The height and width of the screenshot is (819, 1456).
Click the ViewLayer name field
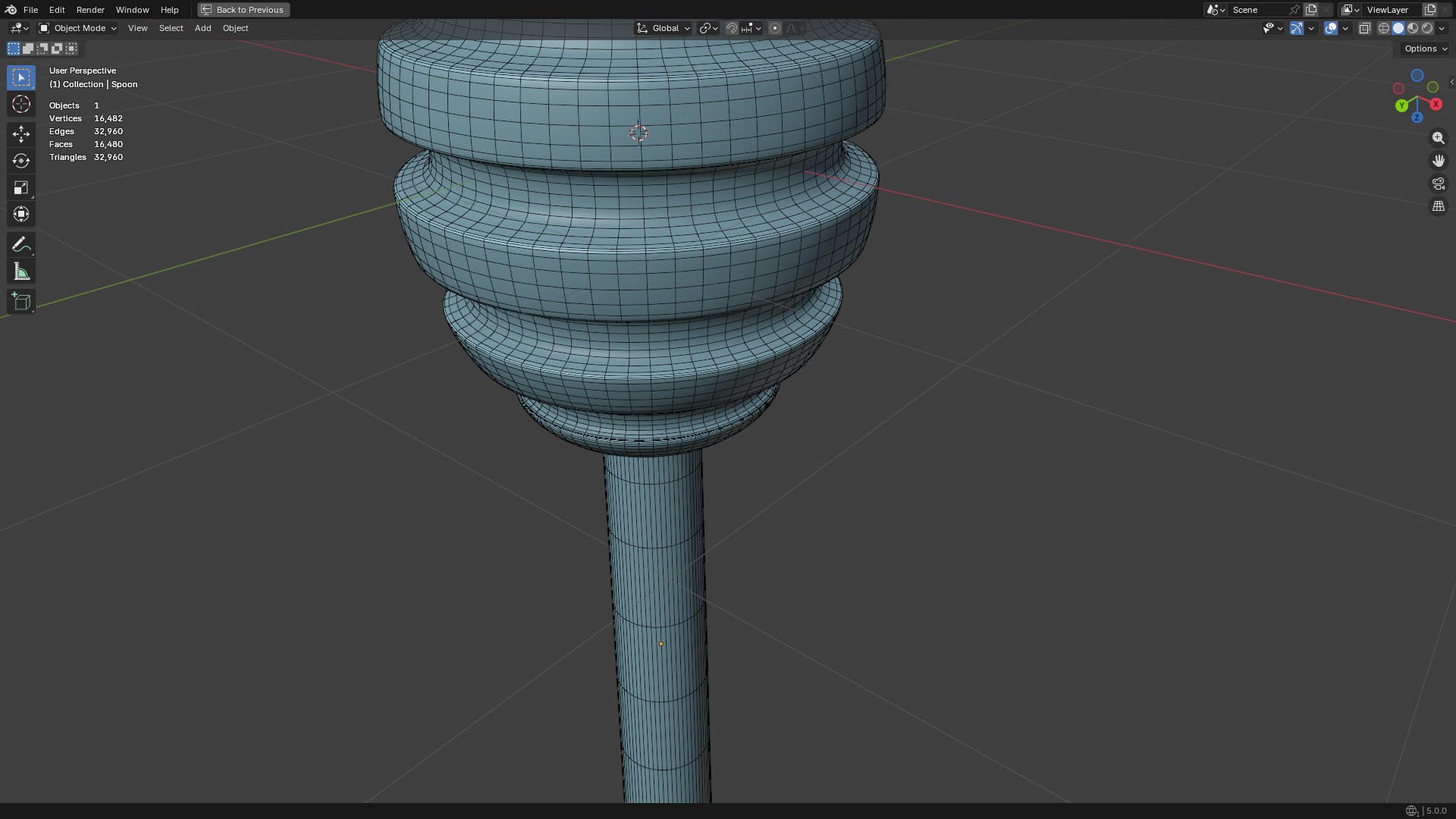point(1392,10)
